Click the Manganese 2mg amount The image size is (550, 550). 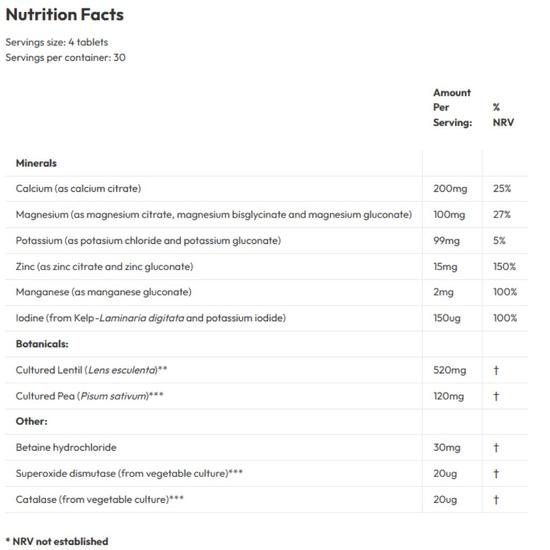pyautogui.click(x=443, y=292)
